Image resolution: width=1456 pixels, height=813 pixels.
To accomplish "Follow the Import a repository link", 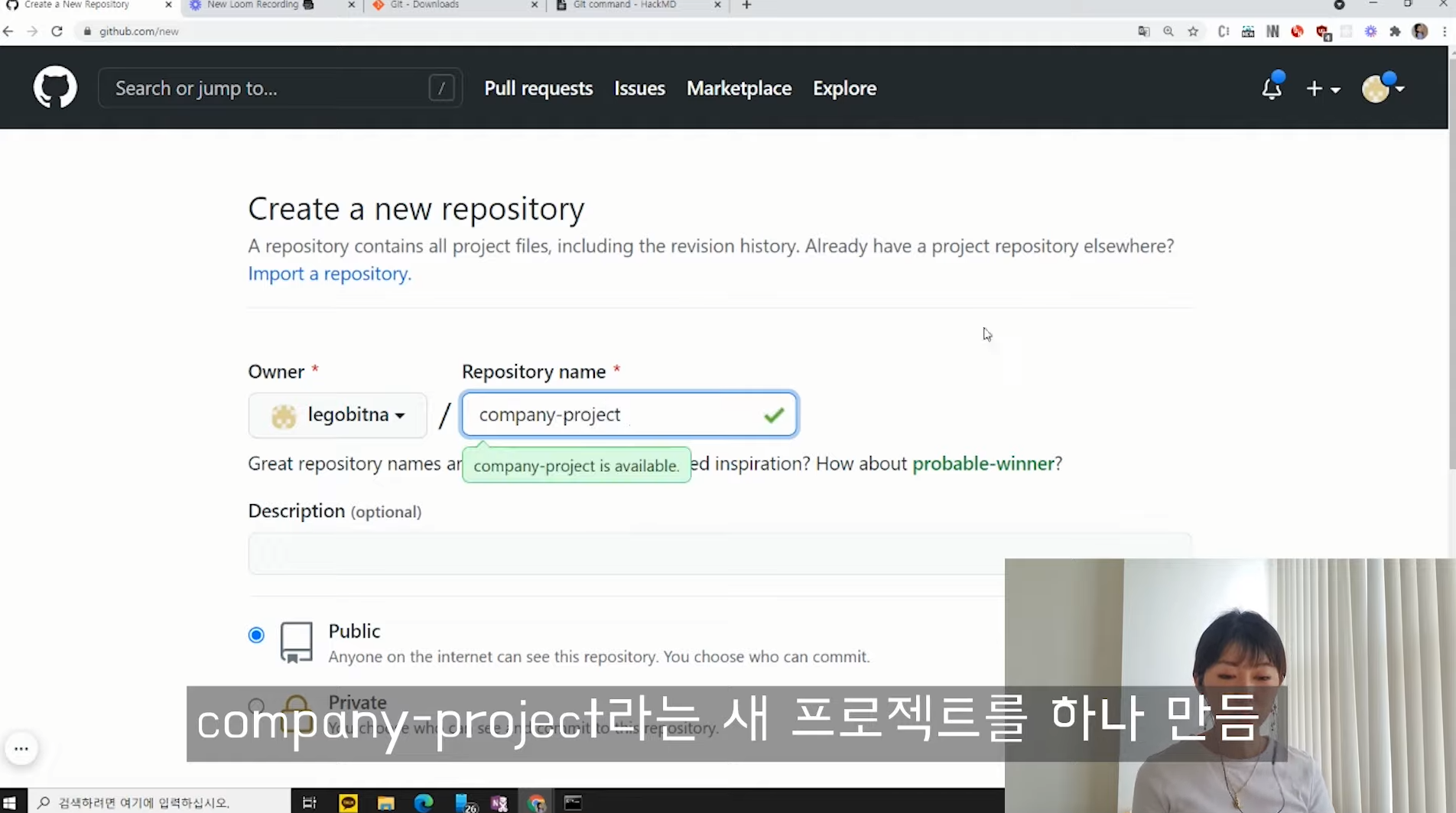I will point(330,274).
